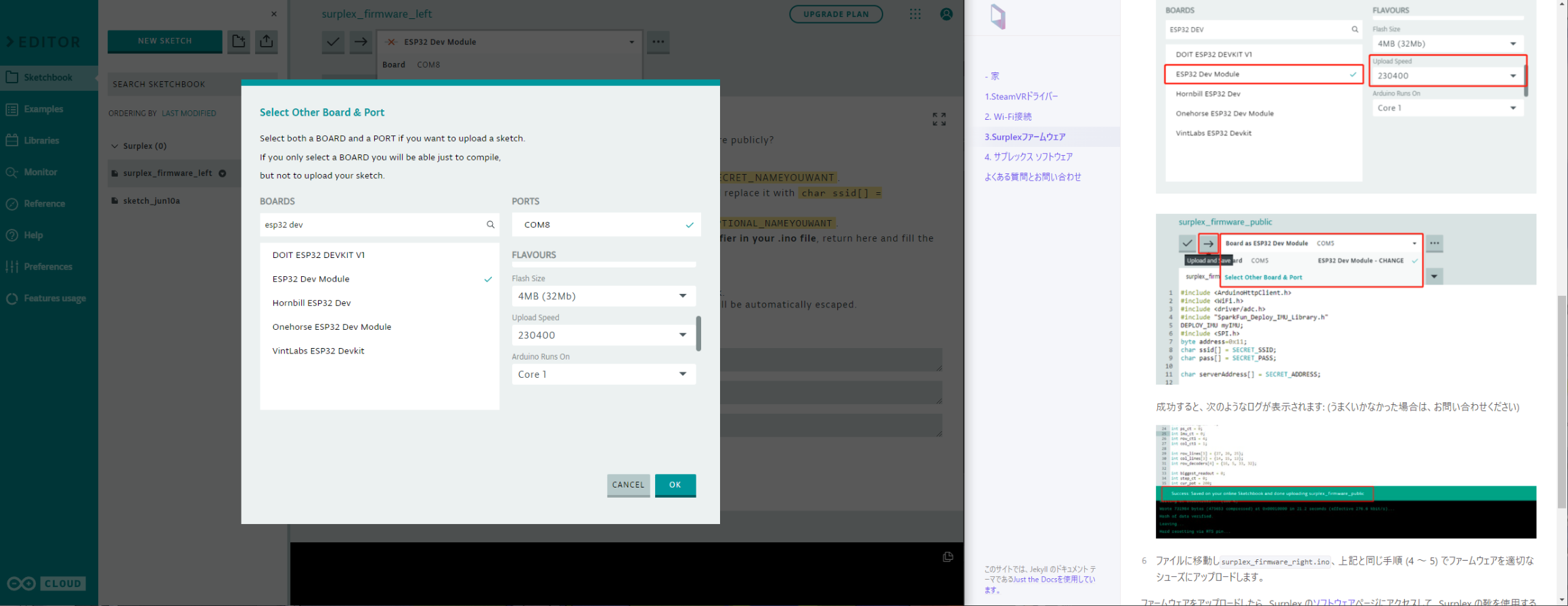
Task: Open the user account profile icon
Action: coord(946,14)
